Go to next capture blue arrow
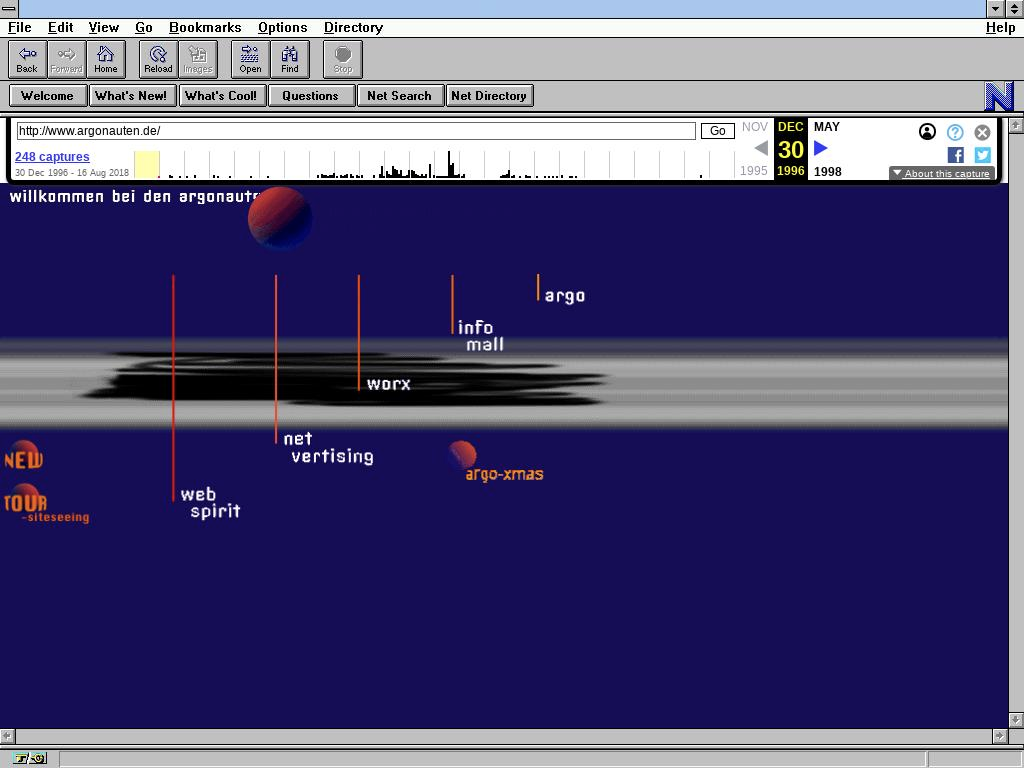 (821, 148)
